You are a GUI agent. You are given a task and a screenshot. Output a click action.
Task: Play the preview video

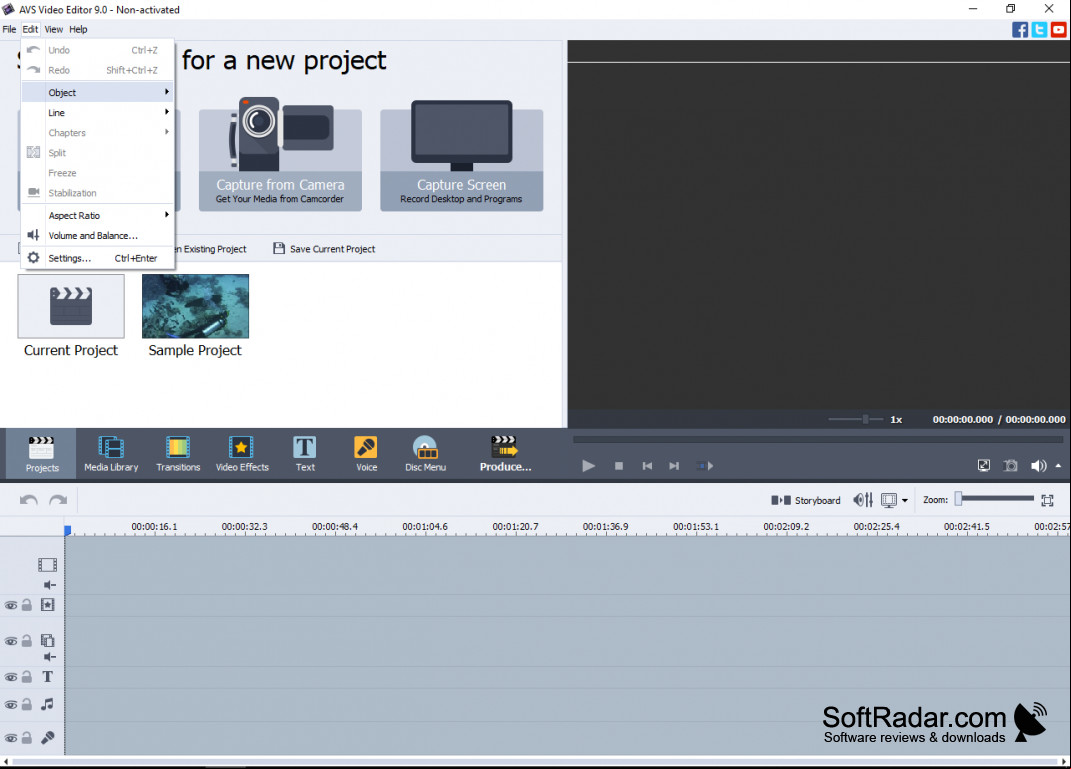pos(588,466)
